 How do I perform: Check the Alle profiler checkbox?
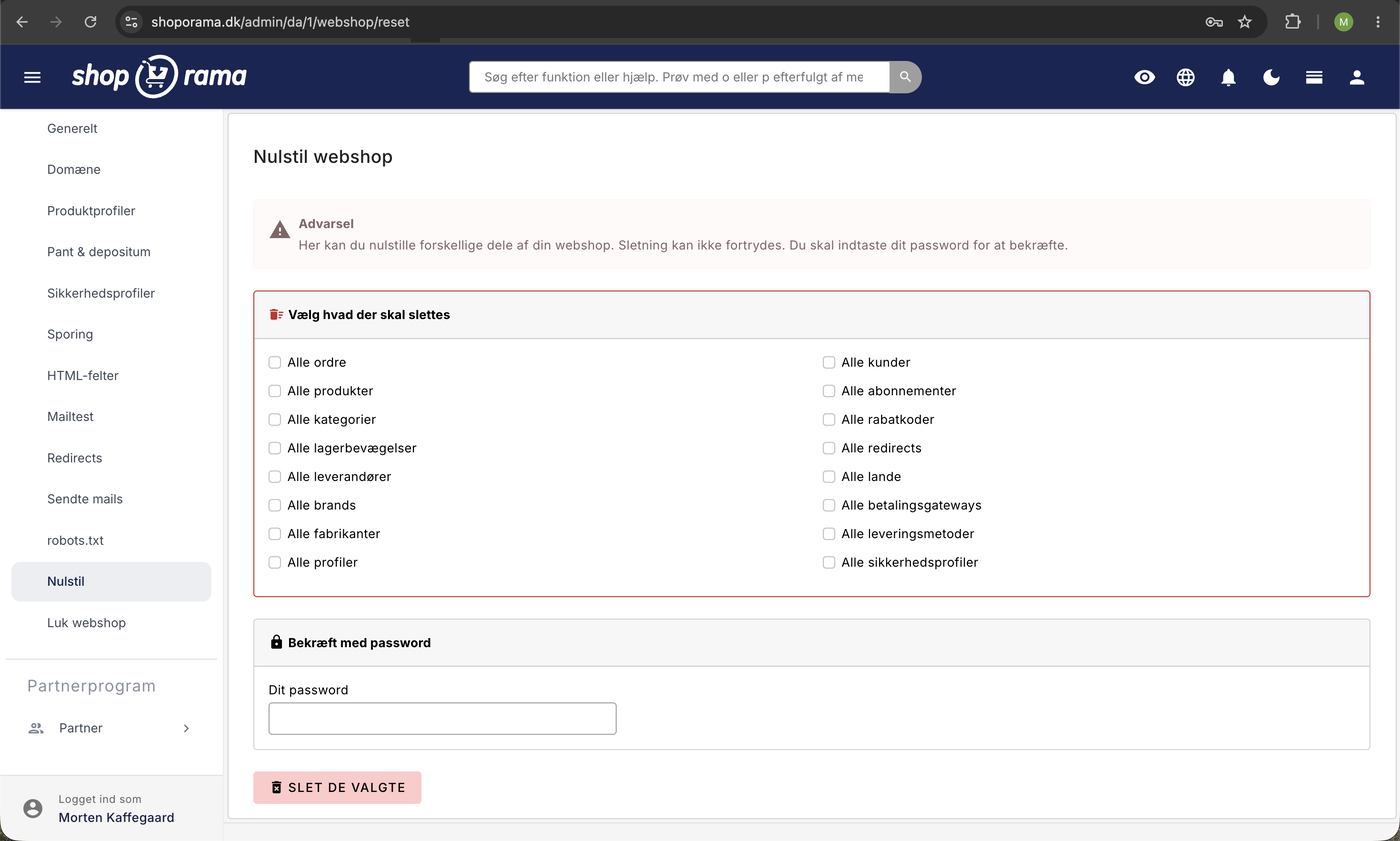tap(275, 562)
